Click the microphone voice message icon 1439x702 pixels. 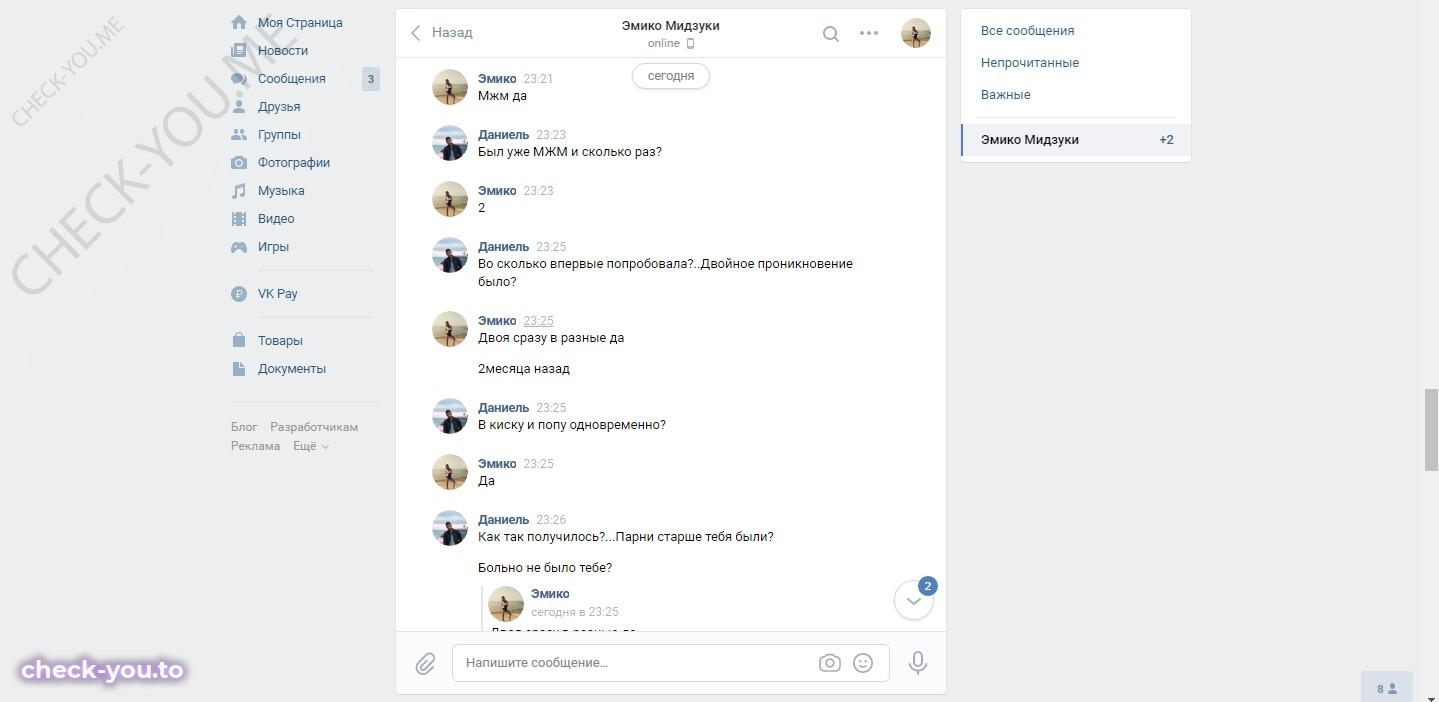tap(918, 663)
